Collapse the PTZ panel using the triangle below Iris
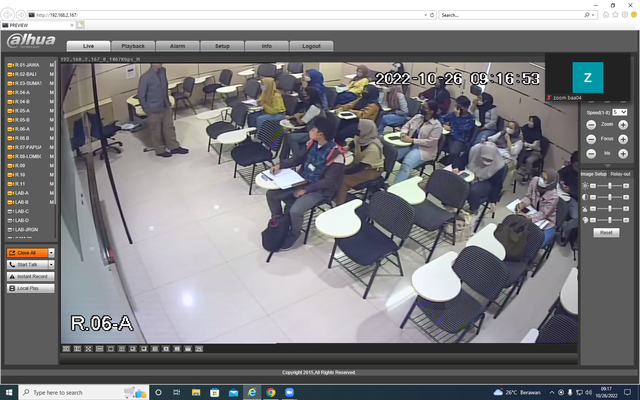The height and width of the screenshot is (400, 640). [x=607, y=166]
